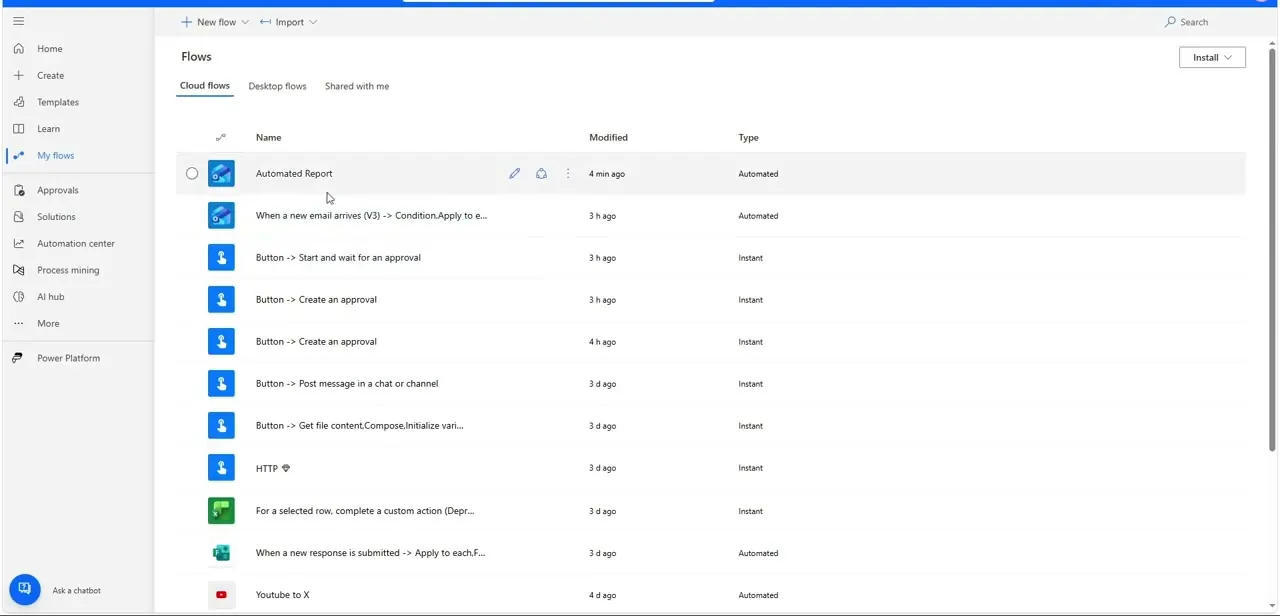Click the Create plus icon in sidebar

click(18, 75)
